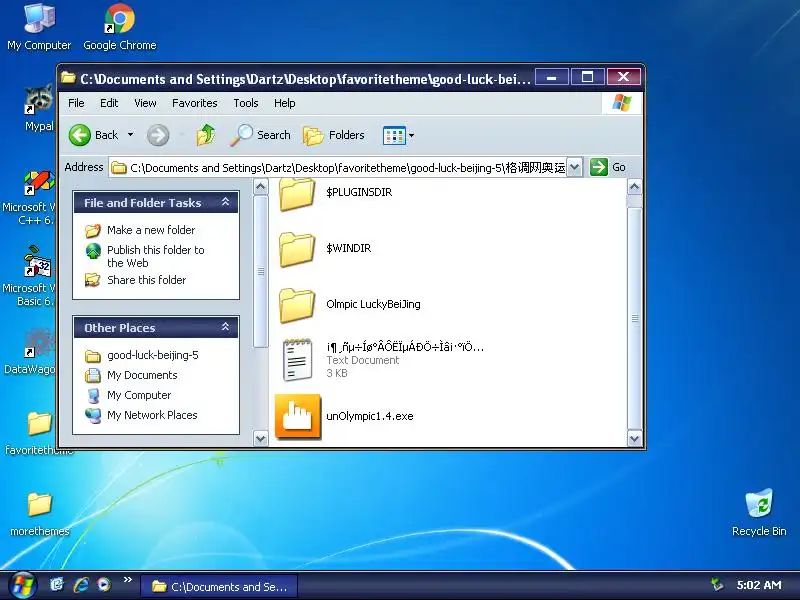Select the Olmpic LuckyBeiJing folder icon

(x=296, y=305)
